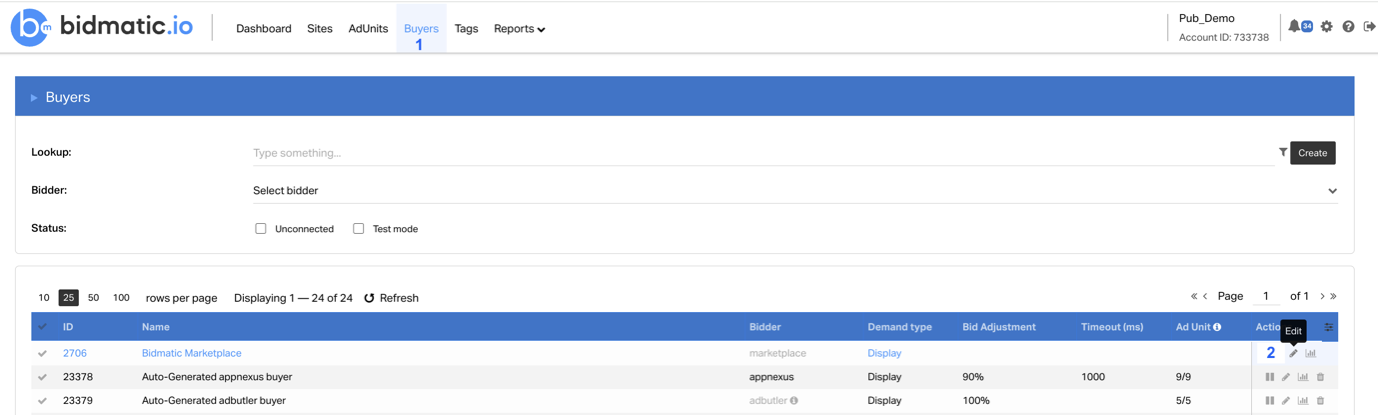The width and height of the screenshot is (1378, 415).
Task: Go to the previous page arrow
Action: (x=1205, y=296)
